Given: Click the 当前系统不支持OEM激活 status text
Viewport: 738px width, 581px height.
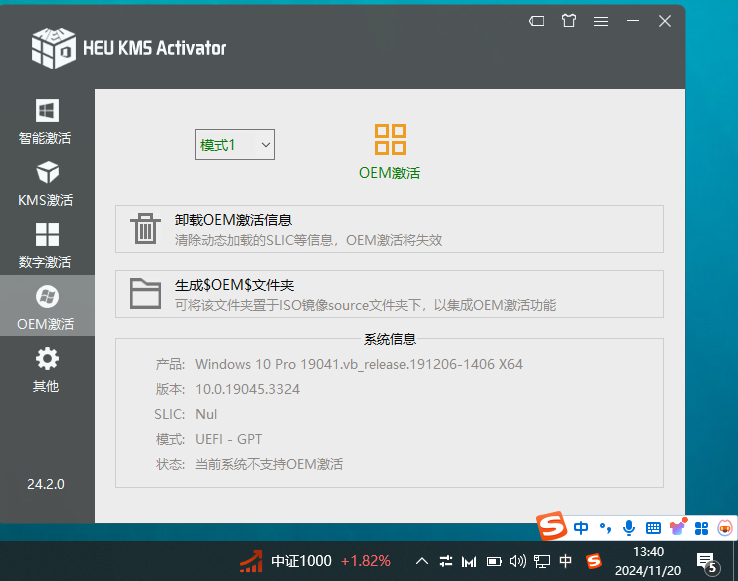Looking at the screenshot, I should pyautogui.click(x=269, y=464).
